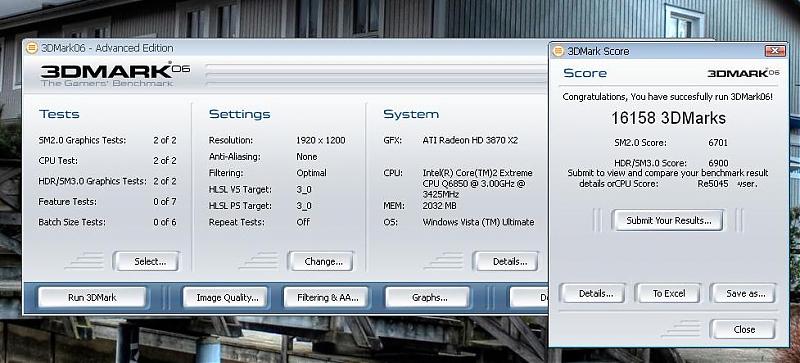Click the Anti-Aliasing value None
The image size is (800, 363).
[x=307, y=157]
